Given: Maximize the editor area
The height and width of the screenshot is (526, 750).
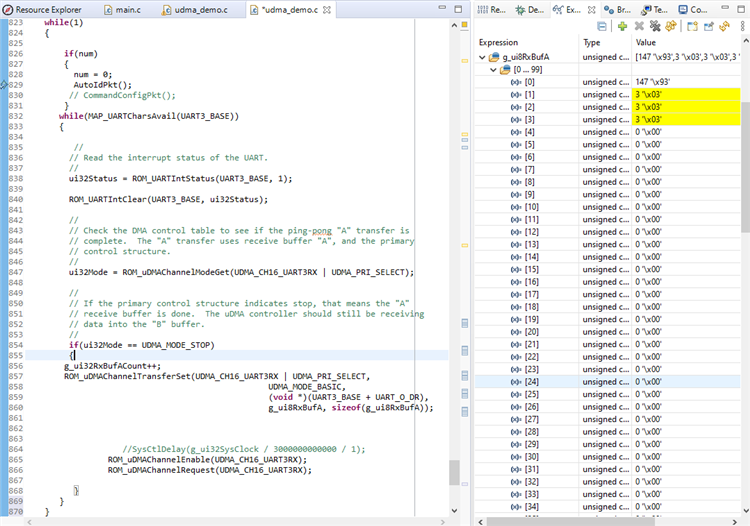Looking at the screenshot, I should [458, 9].
